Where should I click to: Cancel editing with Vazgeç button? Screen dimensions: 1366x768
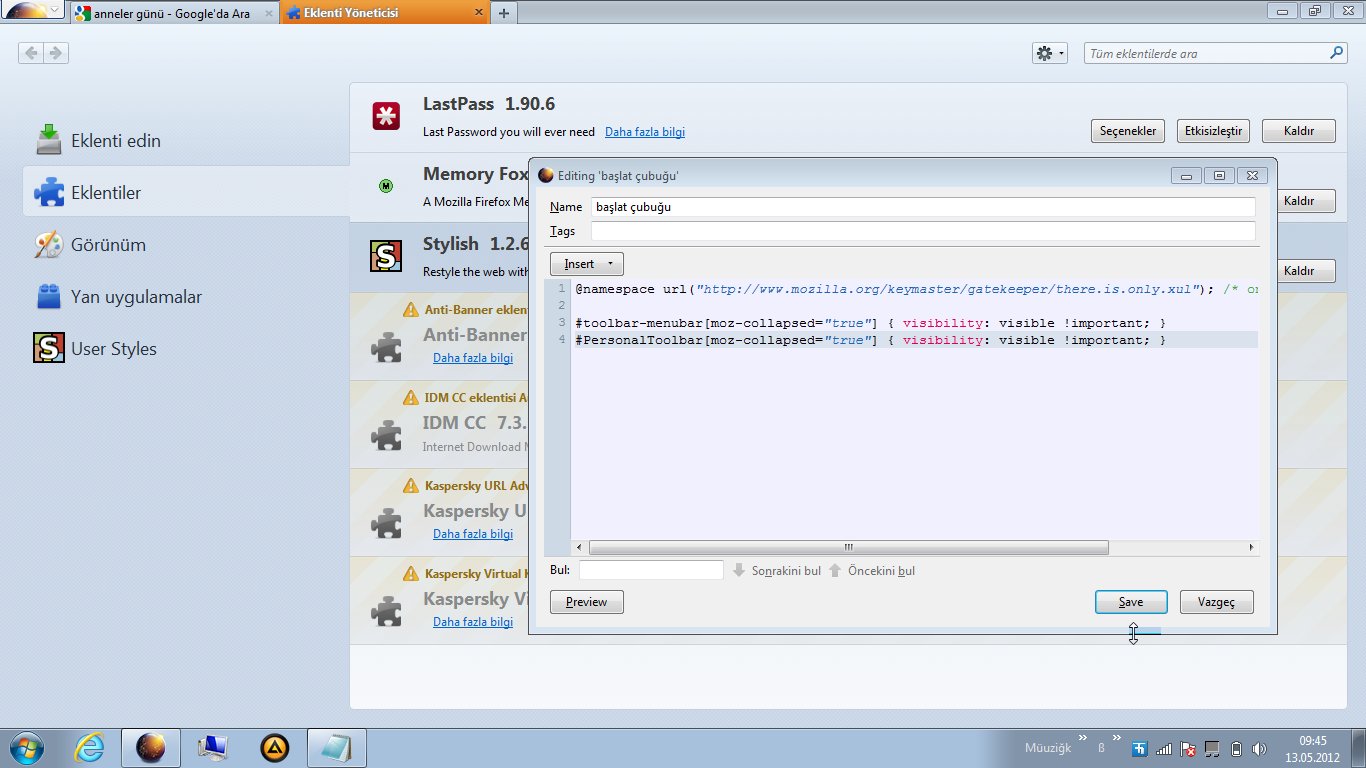pyautogui.click(x=1217, y=602)
